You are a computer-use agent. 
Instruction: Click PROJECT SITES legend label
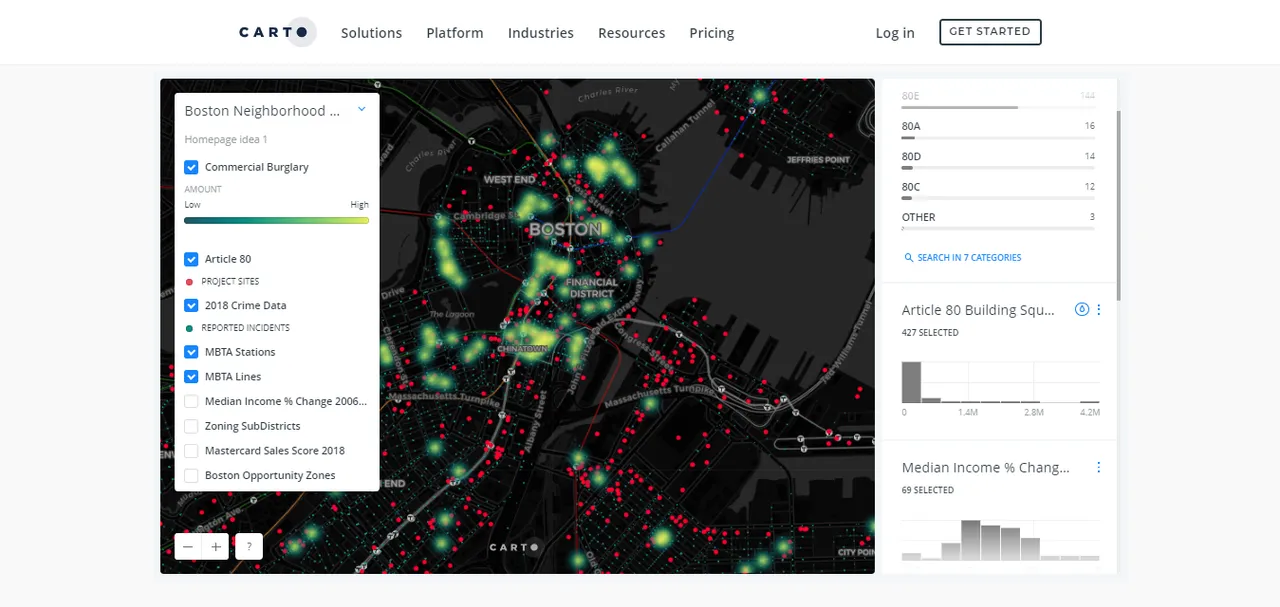pos(230,282)
